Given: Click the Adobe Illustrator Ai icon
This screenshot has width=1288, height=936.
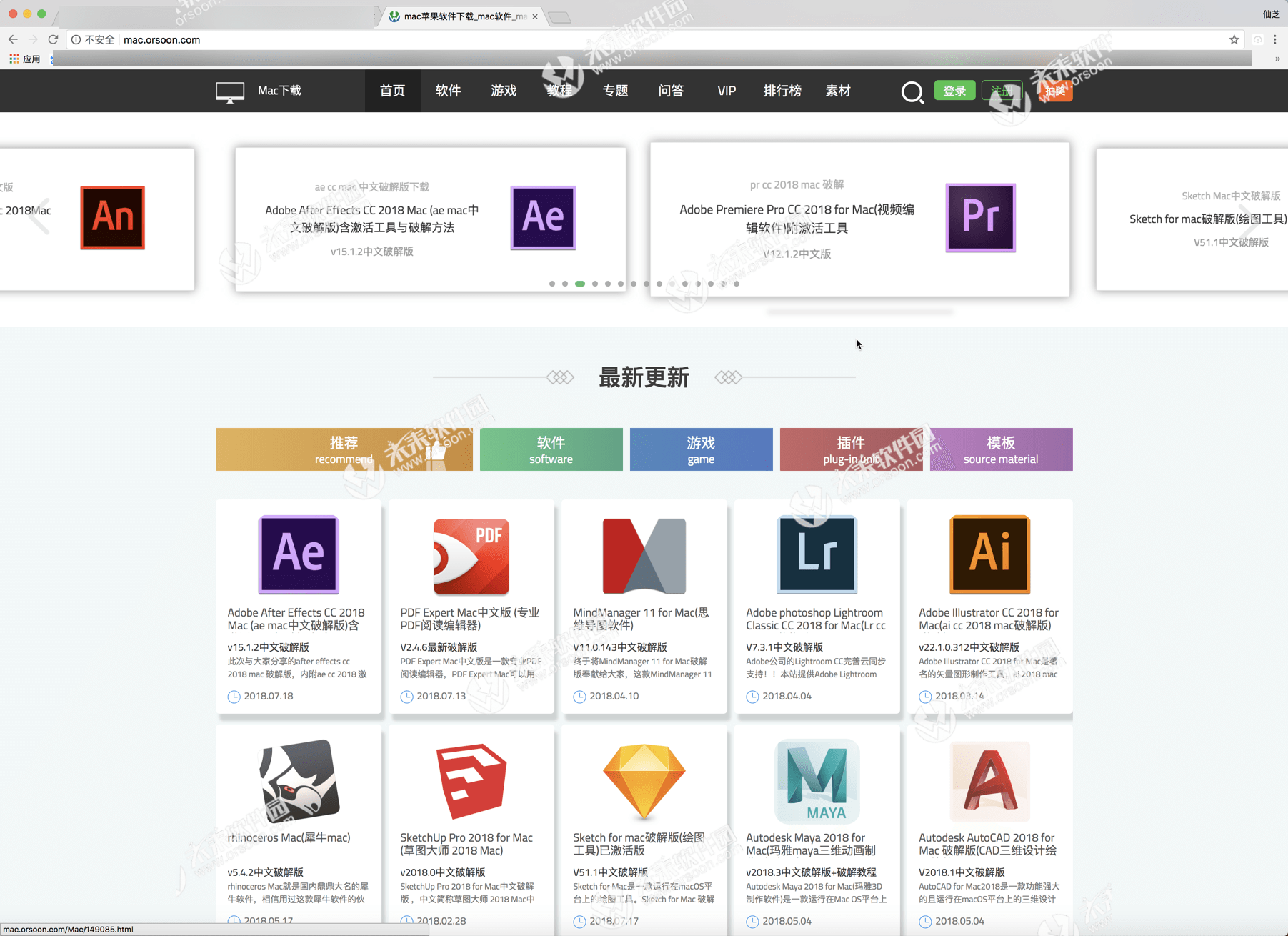Looking at the screenshot, I should [x=989, y=554].
